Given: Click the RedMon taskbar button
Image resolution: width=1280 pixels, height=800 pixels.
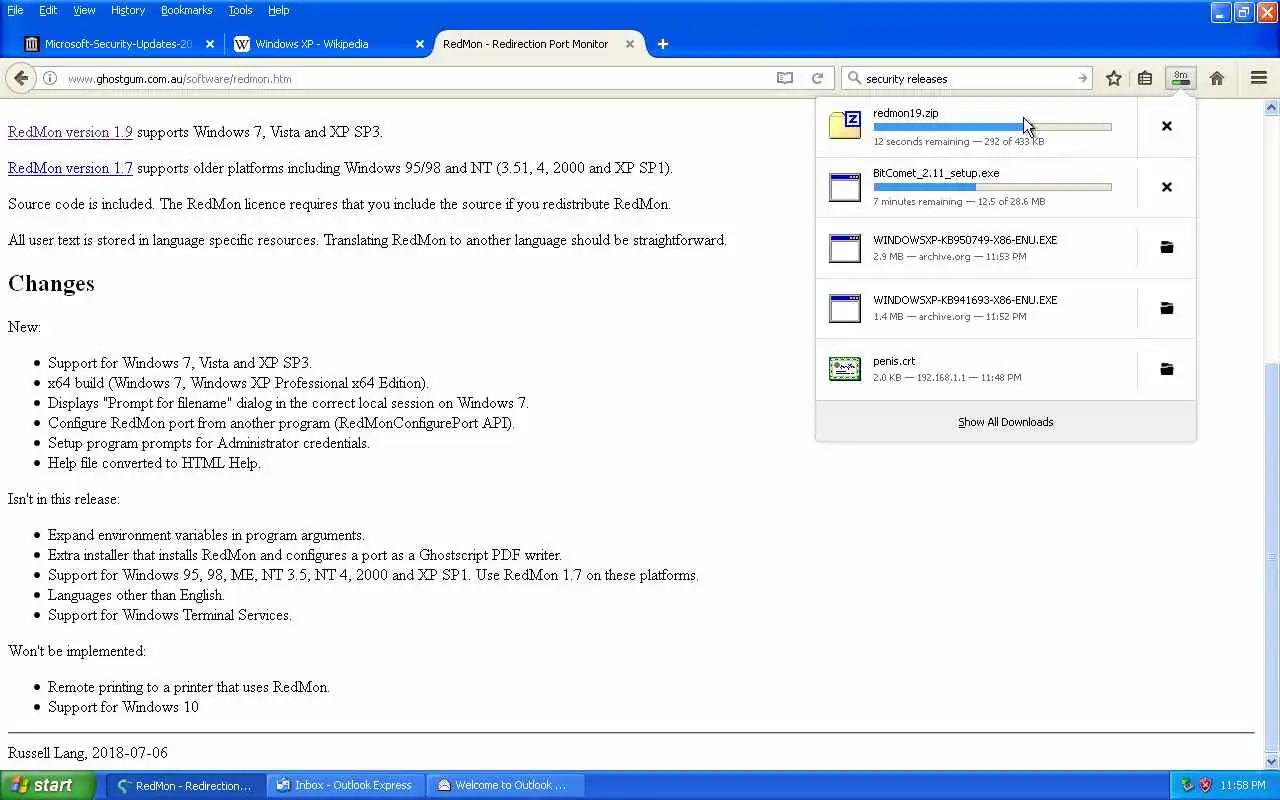Looking at the screenshot, I should pyautogui.click(x=186, y=785).
